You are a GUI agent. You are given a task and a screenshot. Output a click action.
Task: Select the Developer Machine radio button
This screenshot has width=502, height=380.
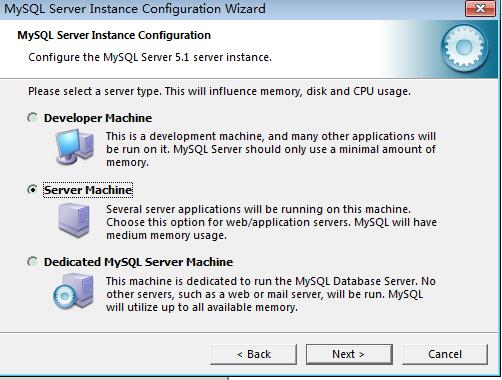pyautogui.click(x=33, y=118)
